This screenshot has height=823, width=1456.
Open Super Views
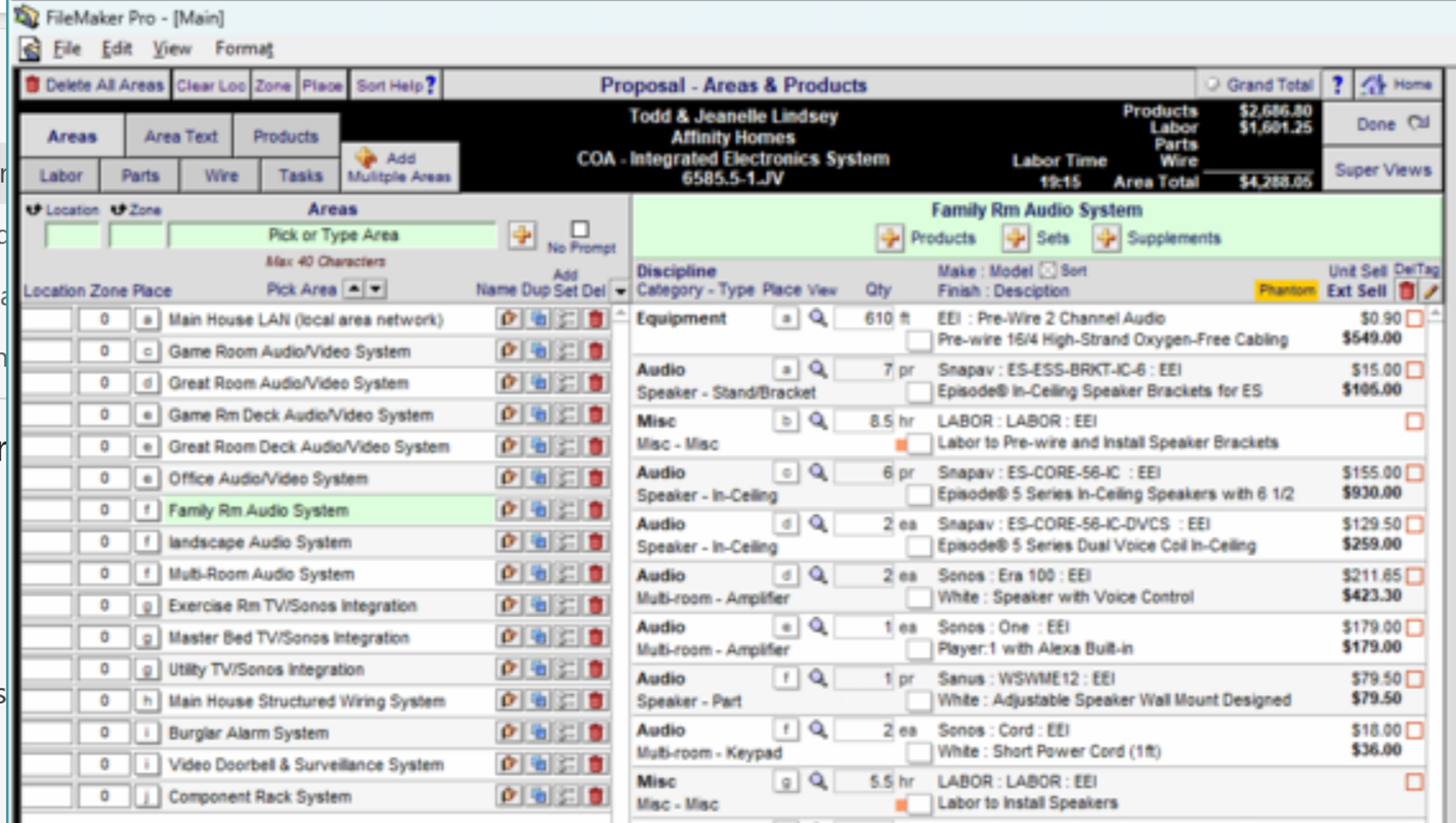pos(1382,170)
